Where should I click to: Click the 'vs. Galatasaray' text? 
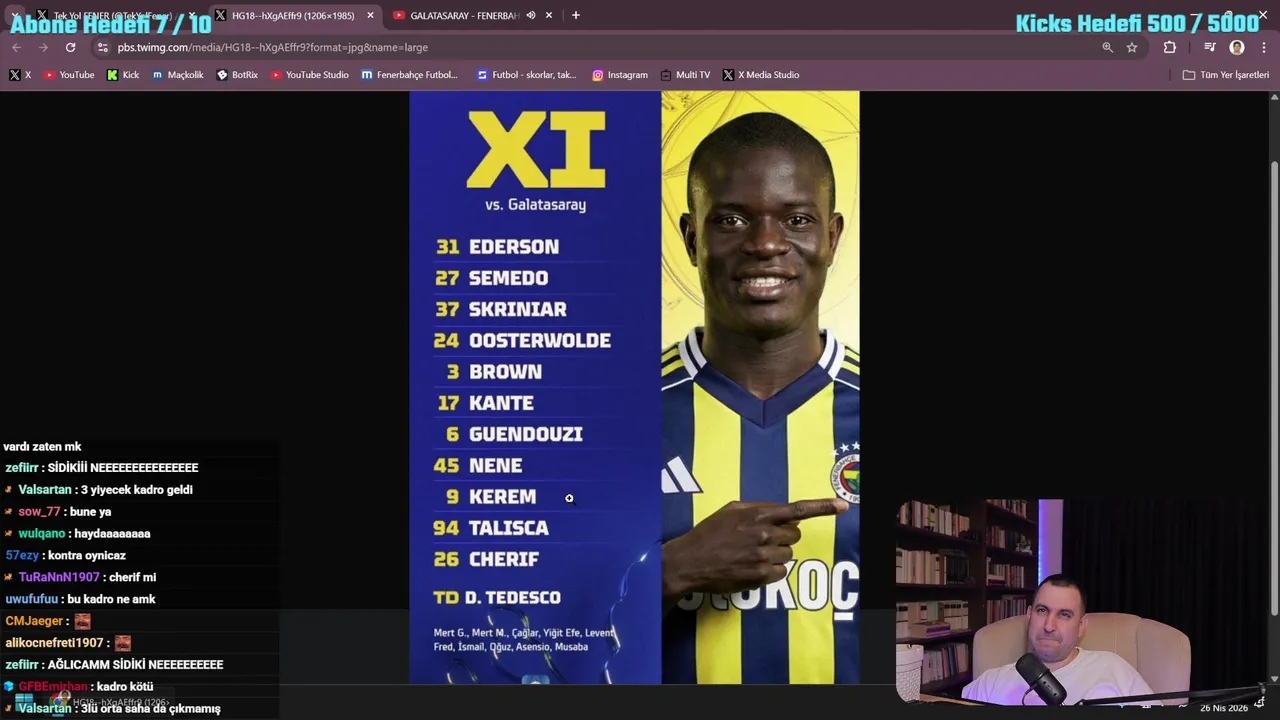click(x=536, y=204)
